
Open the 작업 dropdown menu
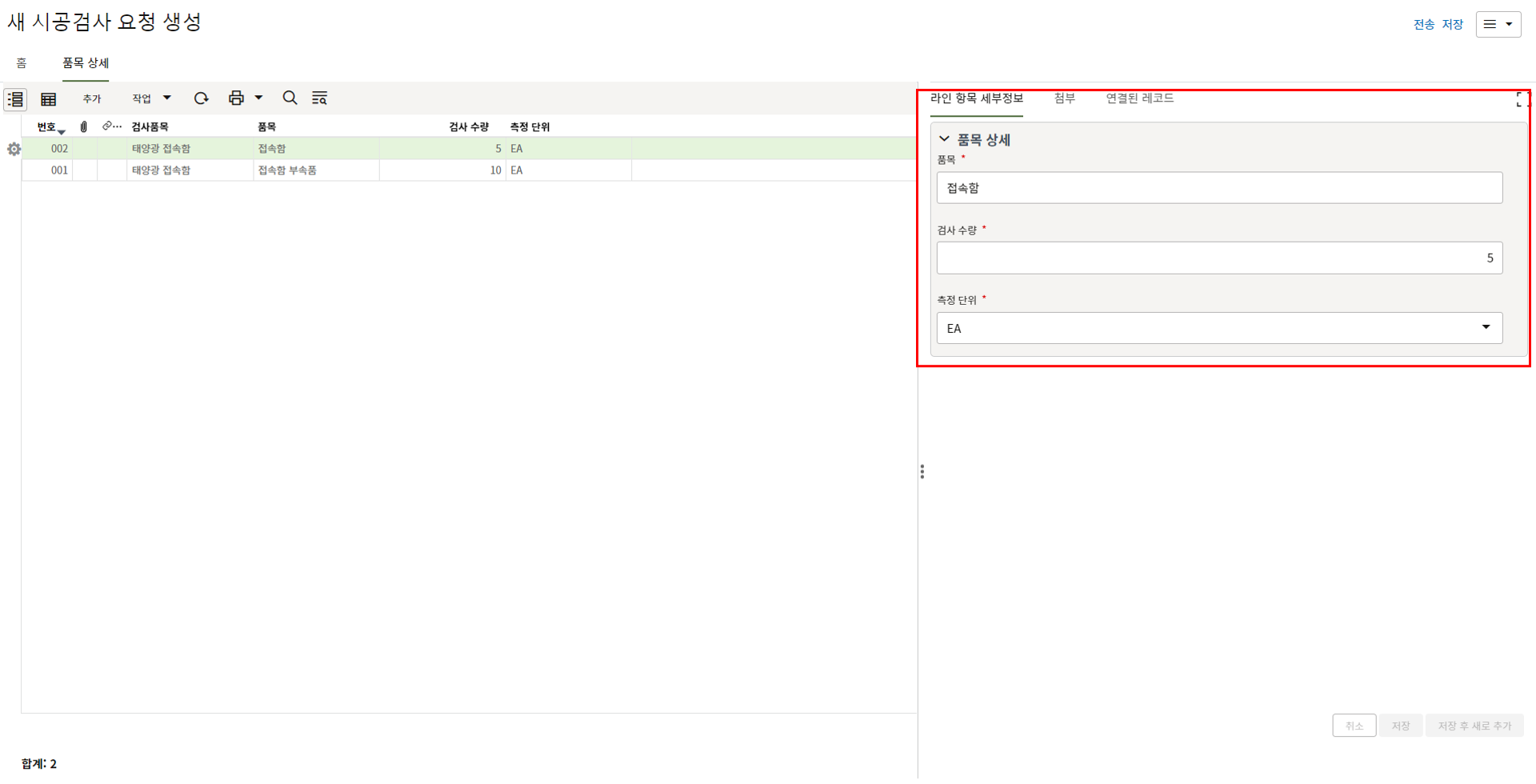click(150, 98)
